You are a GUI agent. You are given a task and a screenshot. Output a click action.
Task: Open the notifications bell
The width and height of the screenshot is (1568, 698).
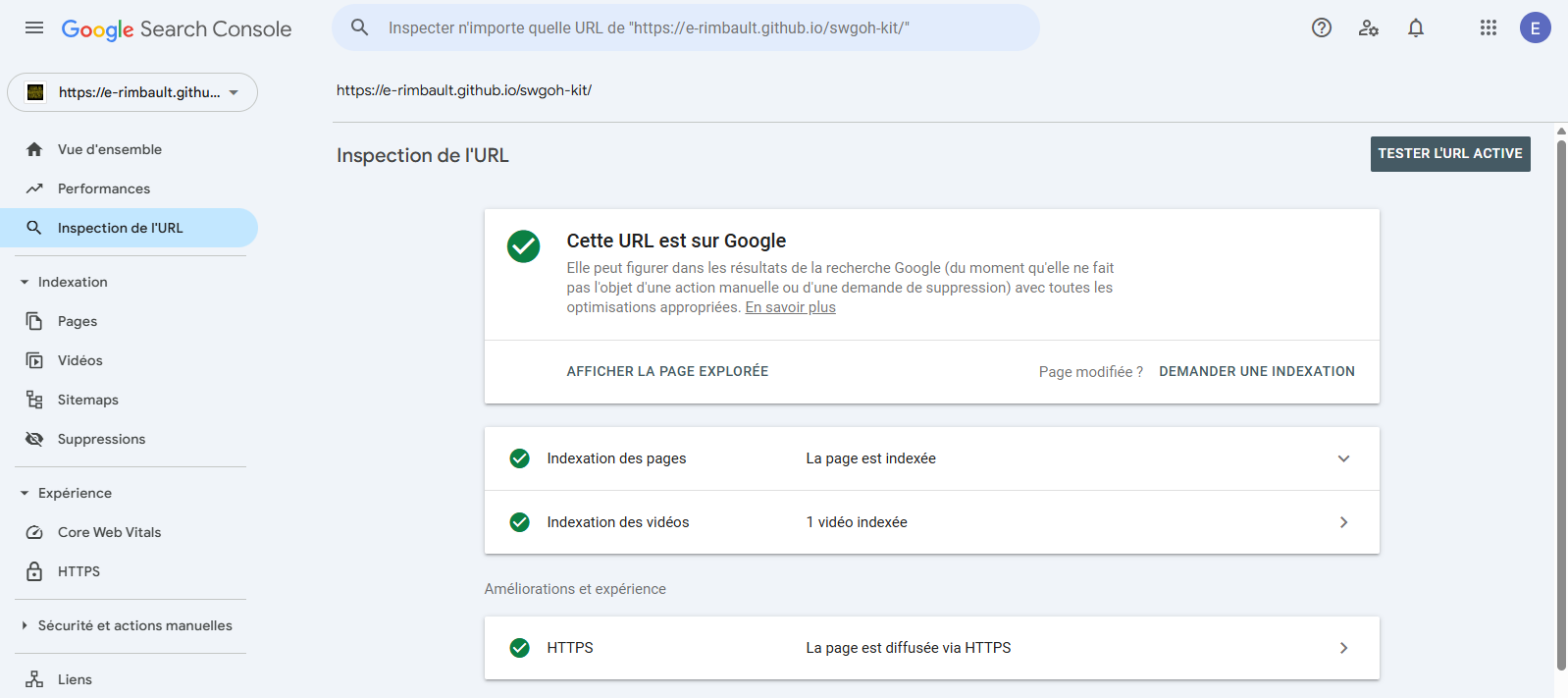(1416, 27)
